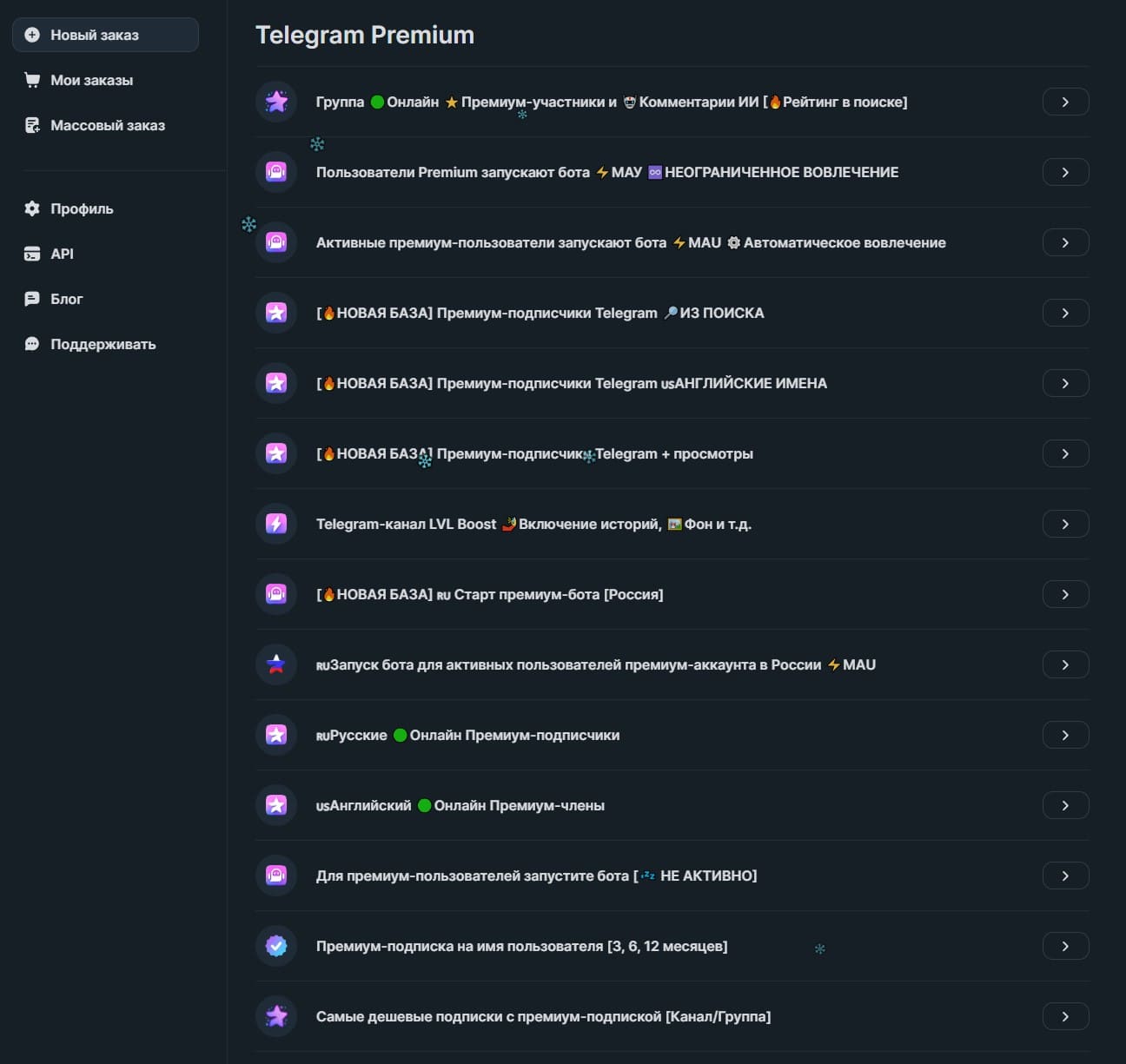Click the chat bubble icon beside Блог
Image resolution: width=1126 pixels, height=1064 pixels.
[x=32, y=298]
